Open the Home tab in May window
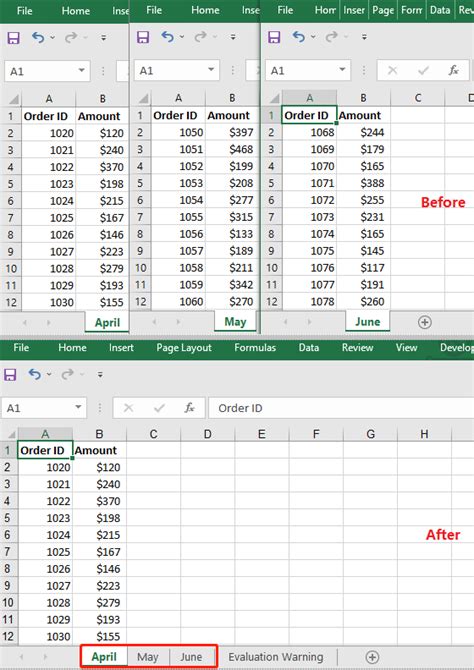Screen dimensions: 474x670 205,10
